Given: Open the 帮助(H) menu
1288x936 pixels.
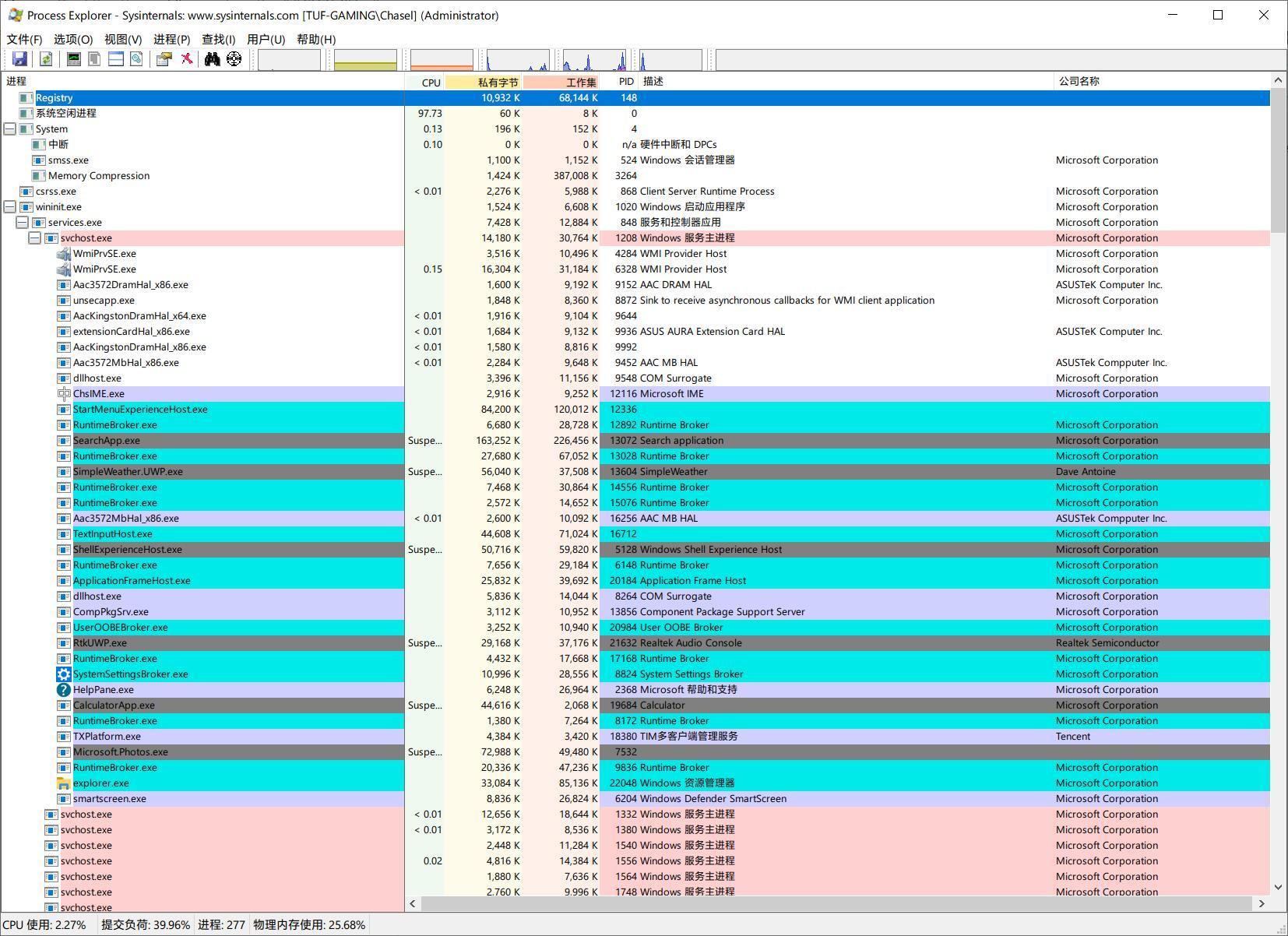Looking at the screenshot, I should pos(316,39).
